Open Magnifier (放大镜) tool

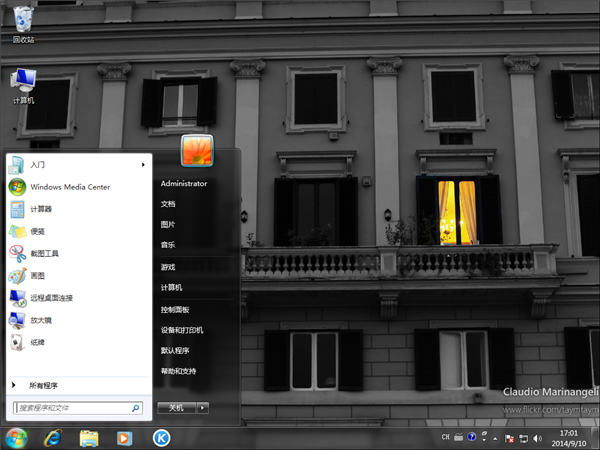click(x=41, y=320)
